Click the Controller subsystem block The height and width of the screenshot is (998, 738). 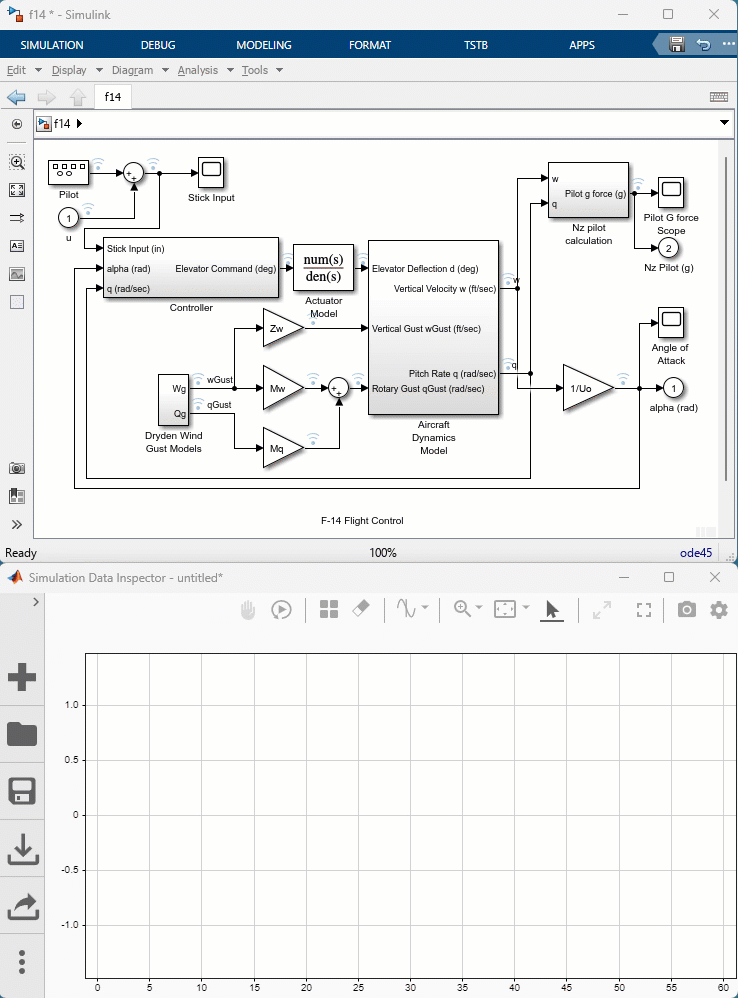(x=190, y=268)
